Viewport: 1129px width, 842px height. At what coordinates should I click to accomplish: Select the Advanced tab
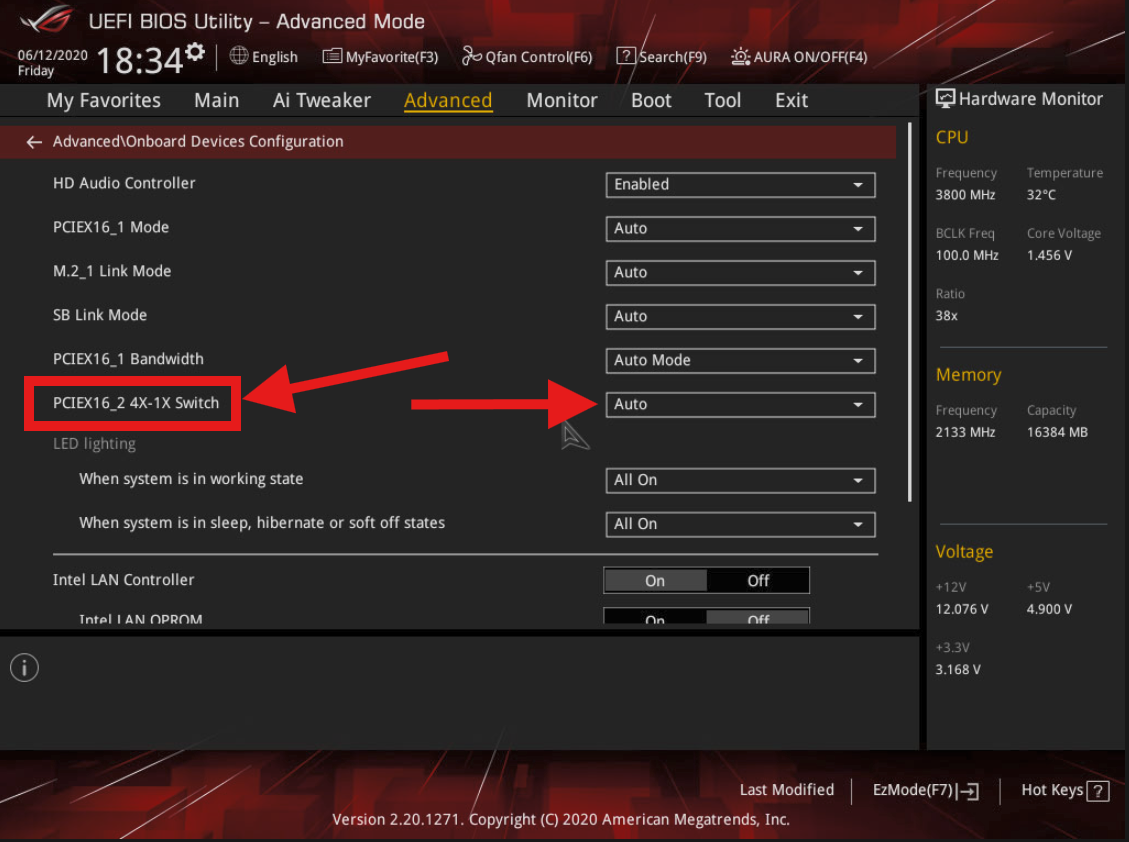tap(448, 100)
